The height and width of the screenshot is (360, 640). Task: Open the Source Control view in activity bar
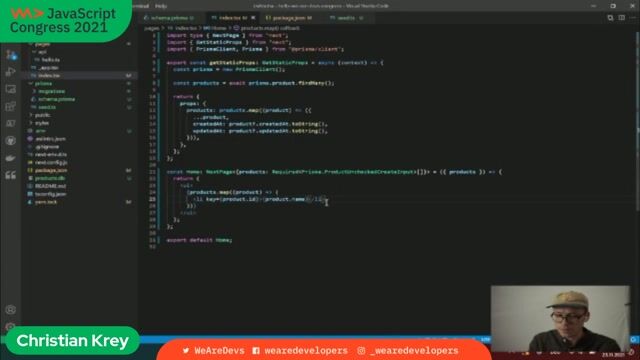point(11,55)
